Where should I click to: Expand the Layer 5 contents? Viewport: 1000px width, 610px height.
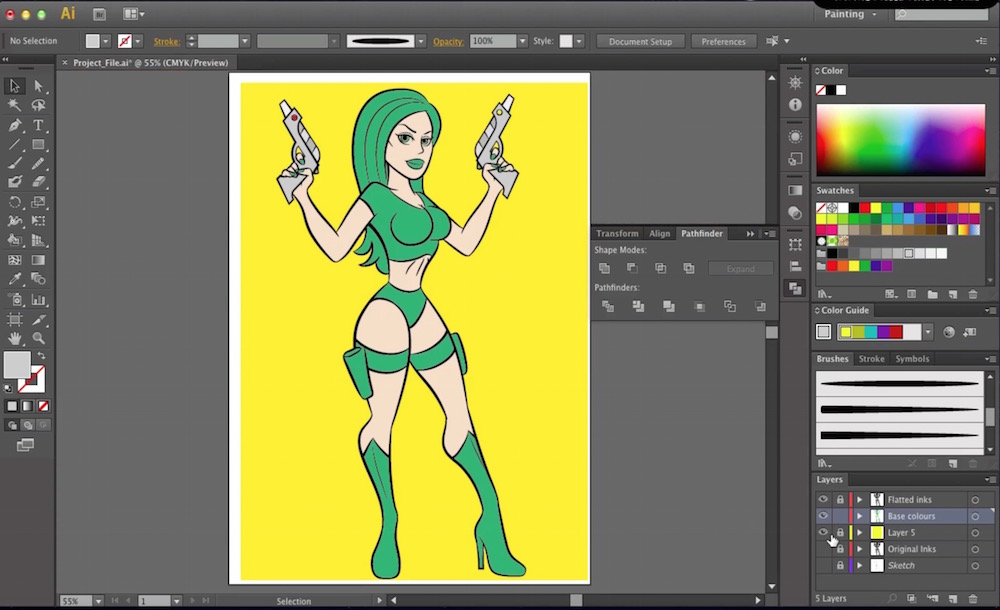point(860,532)
